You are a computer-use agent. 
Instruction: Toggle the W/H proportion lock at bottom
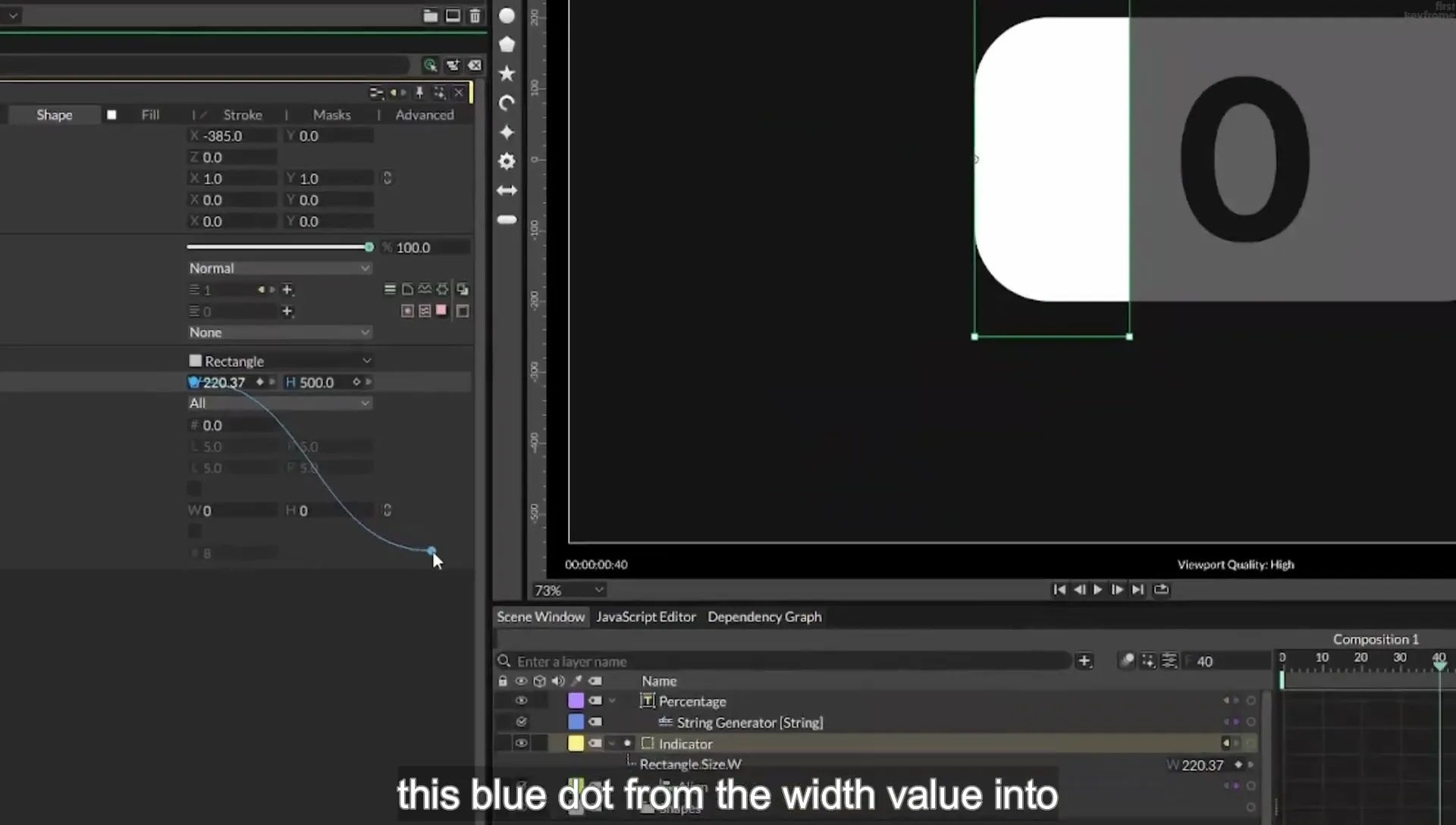pyautogui.click(x=387, y=510)
